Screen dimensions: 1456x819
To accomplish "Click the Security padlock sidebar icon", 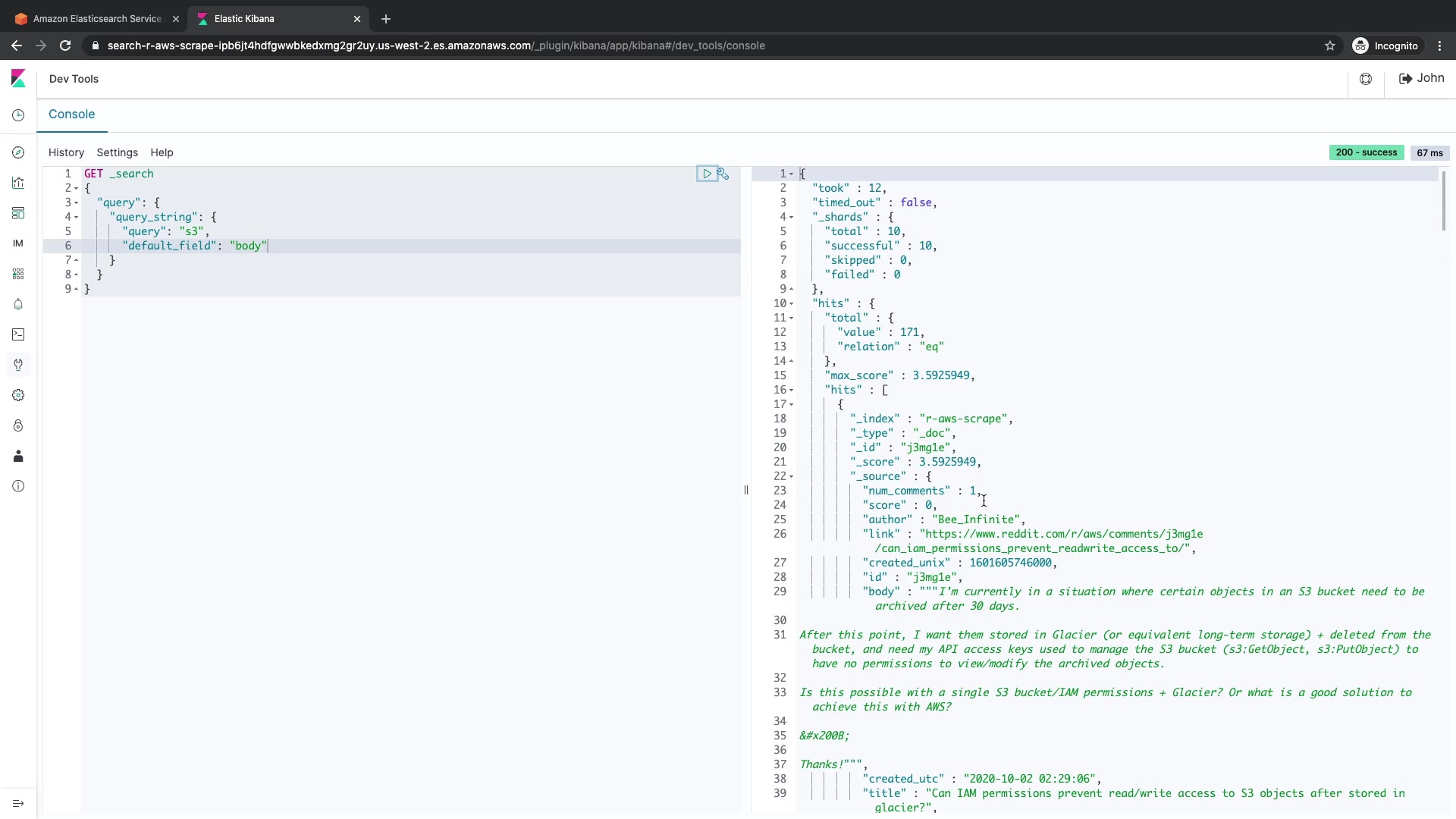I will click(x=18, y=425).
